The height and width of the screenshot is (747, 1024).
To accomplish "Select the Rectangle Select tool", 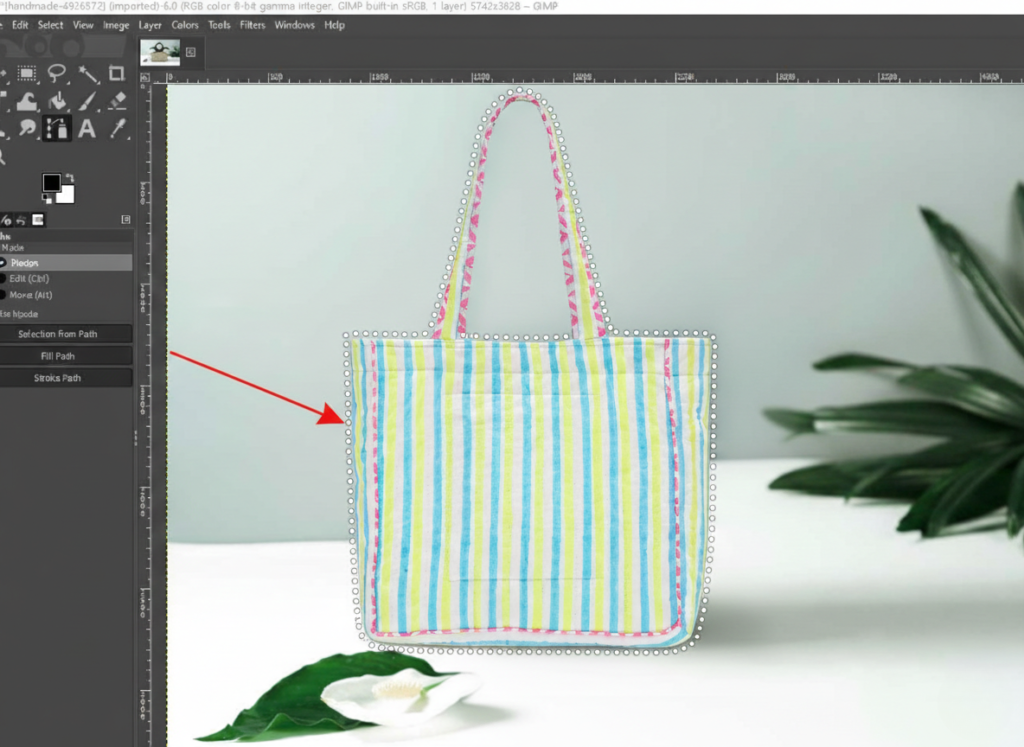I will (x=26, y=73).
